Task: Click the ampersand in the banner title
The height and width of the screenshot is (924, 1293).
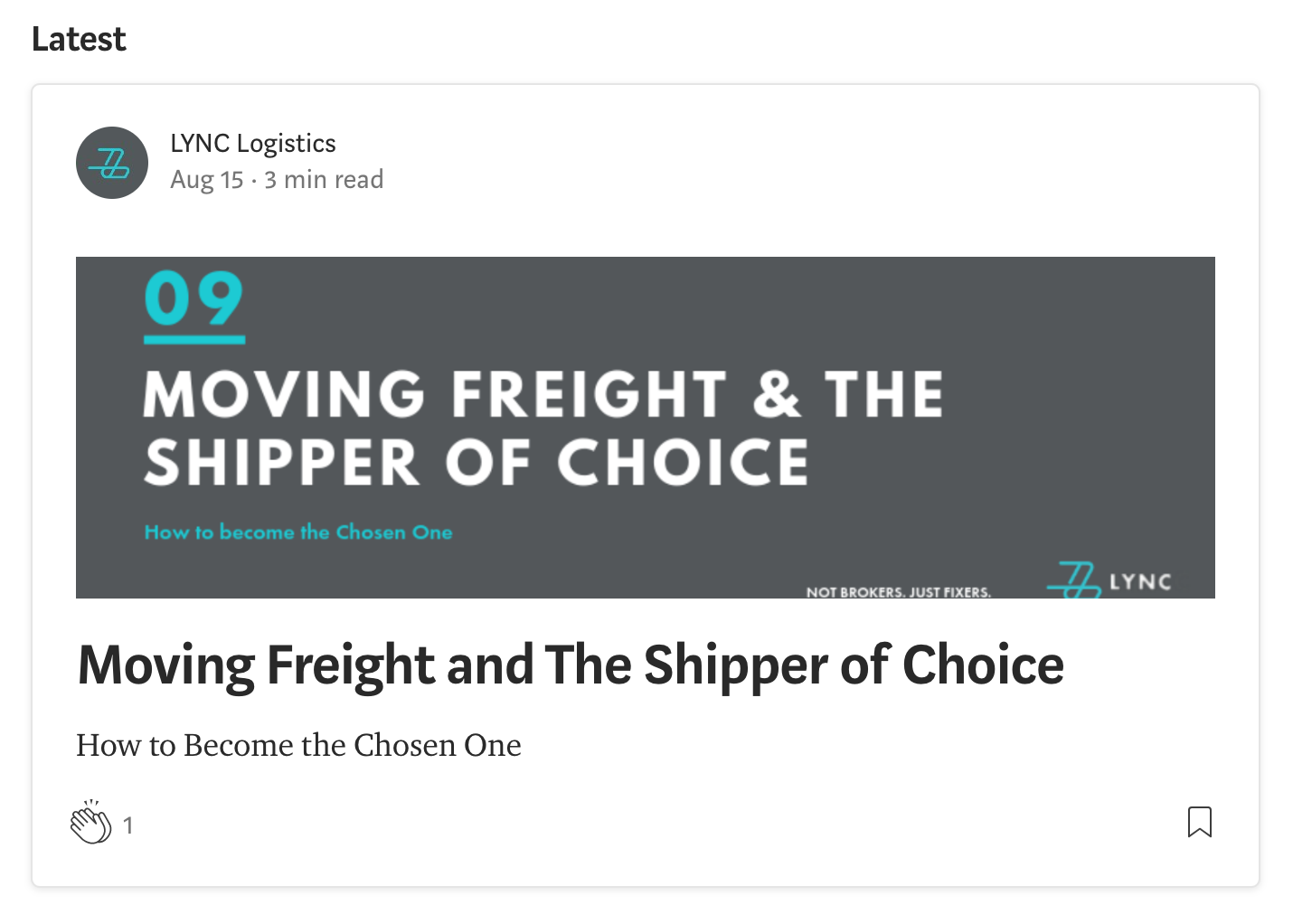Action: 776,395
